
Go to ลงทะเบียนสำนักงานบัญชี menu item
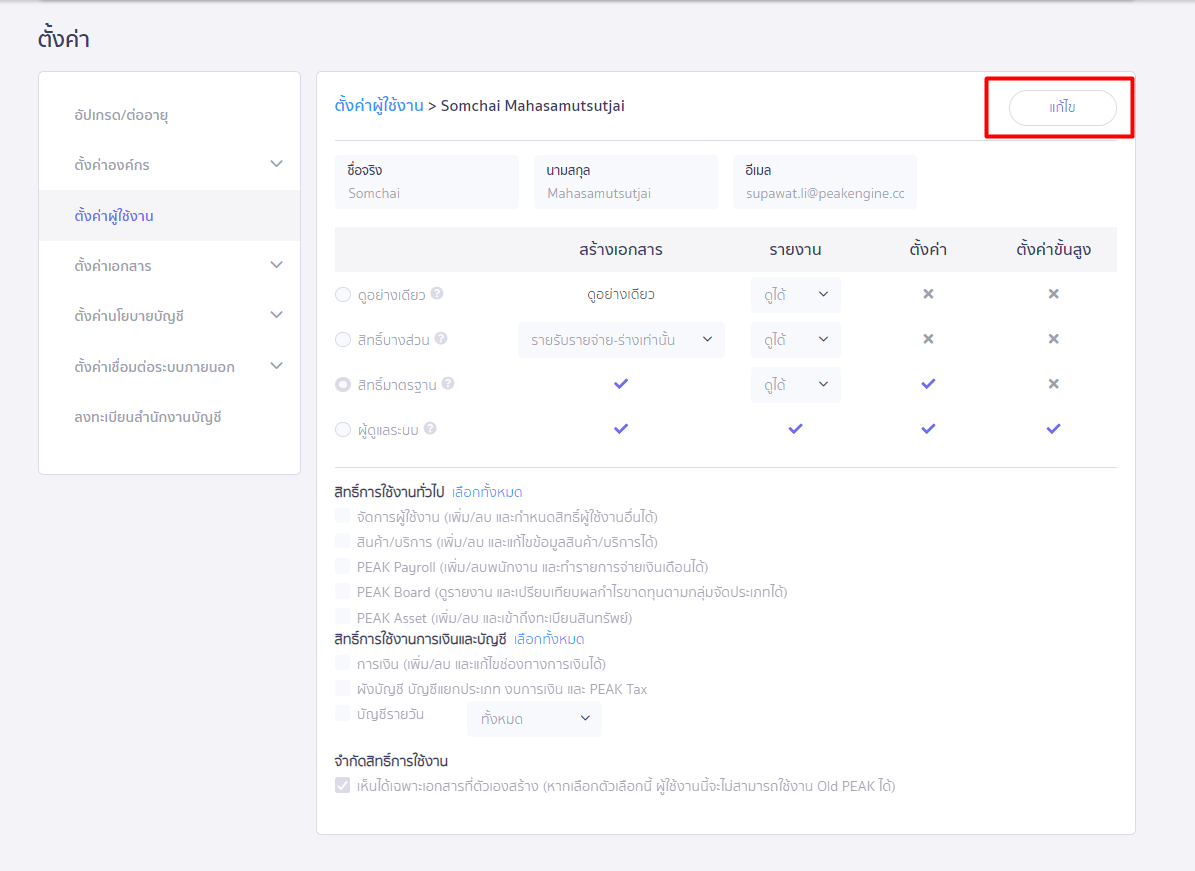click(148, 417)
